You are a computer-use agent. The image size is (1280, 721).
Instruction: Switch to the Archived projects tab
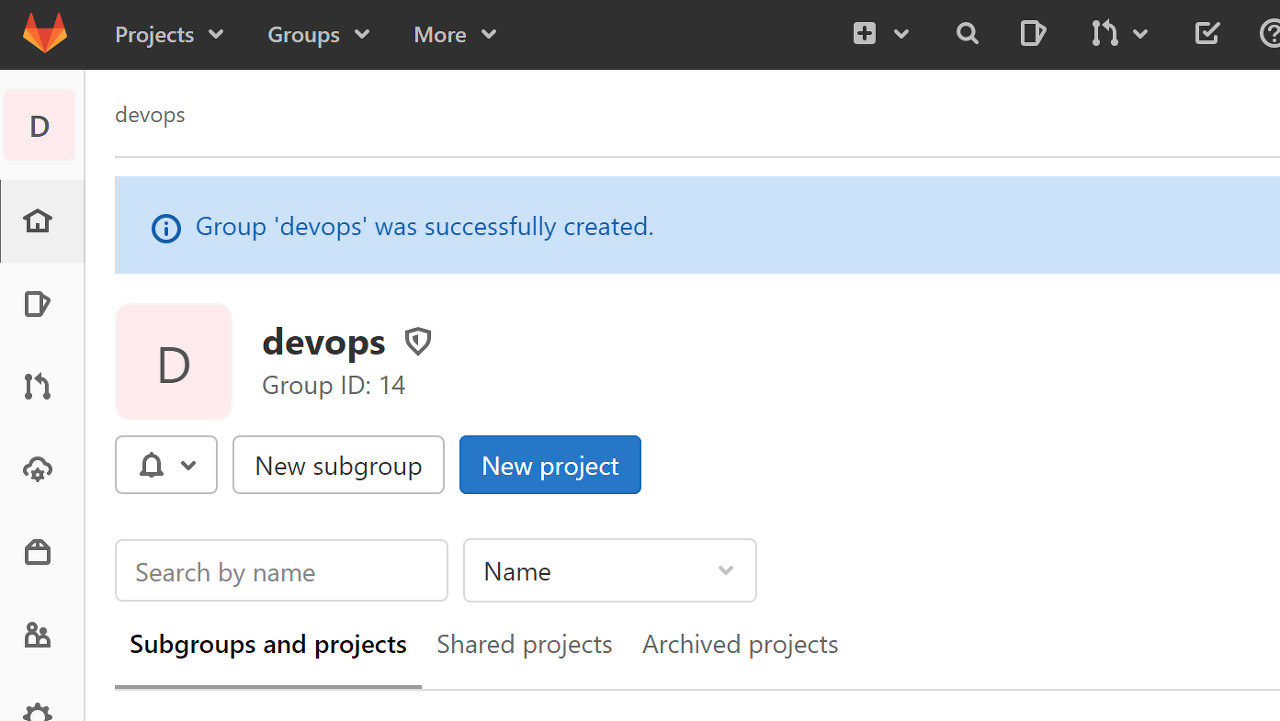[x=740, y=645]
